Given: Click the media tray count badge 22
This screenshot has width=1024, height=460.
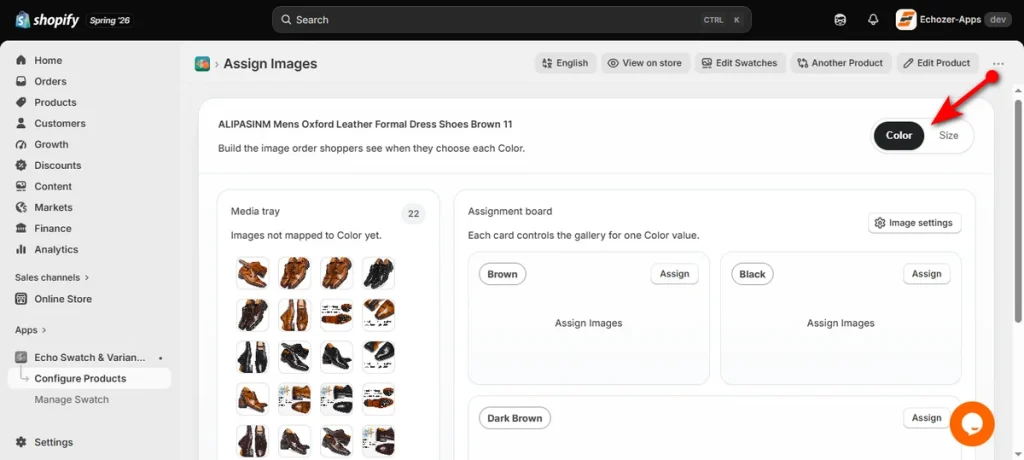Looking at the screenshot, I should [413, 214].
